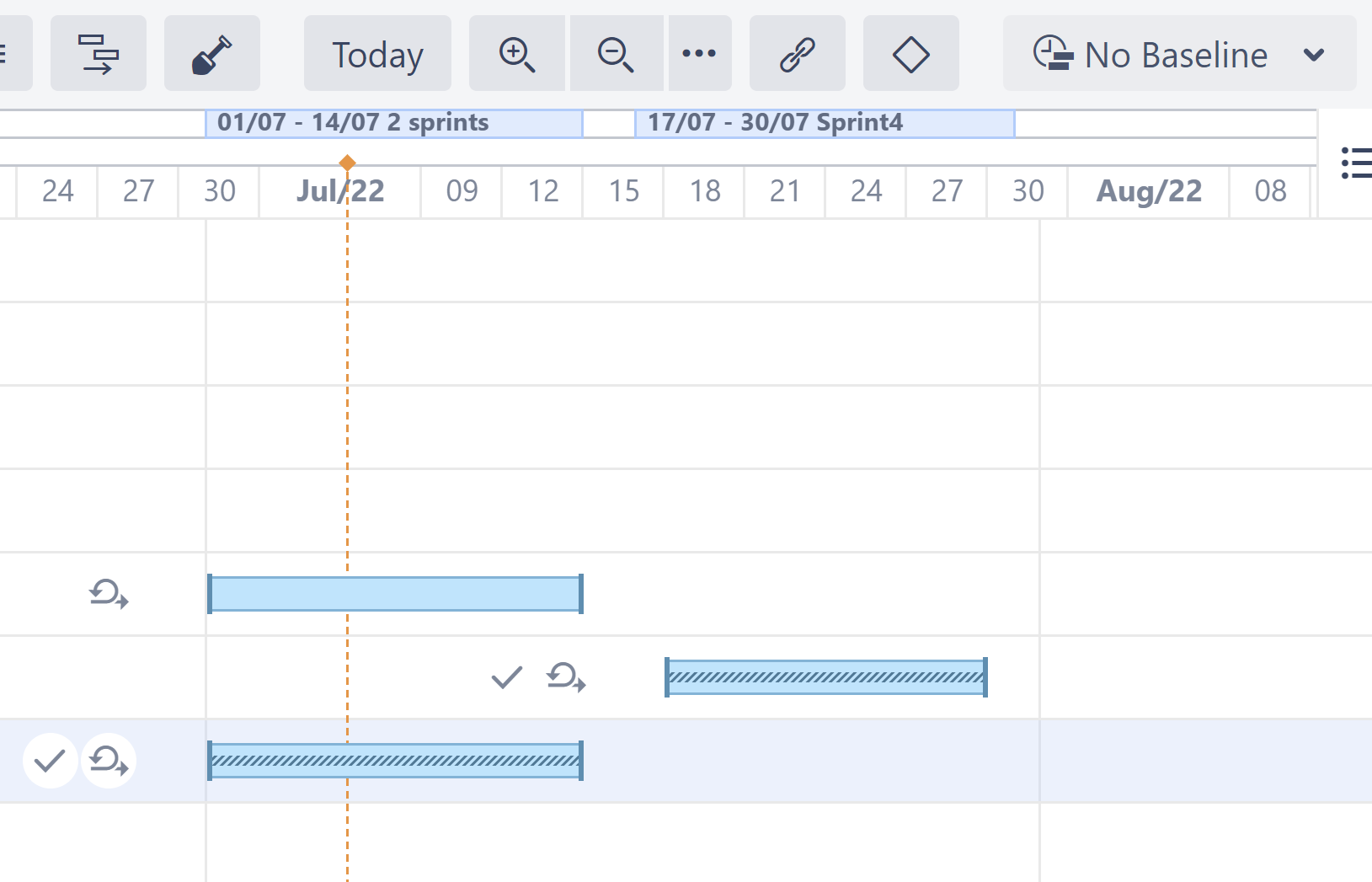Open the list panel icon at right edge
Image resolution: width=1372 pixels, height=882 pixels.
1355,163
